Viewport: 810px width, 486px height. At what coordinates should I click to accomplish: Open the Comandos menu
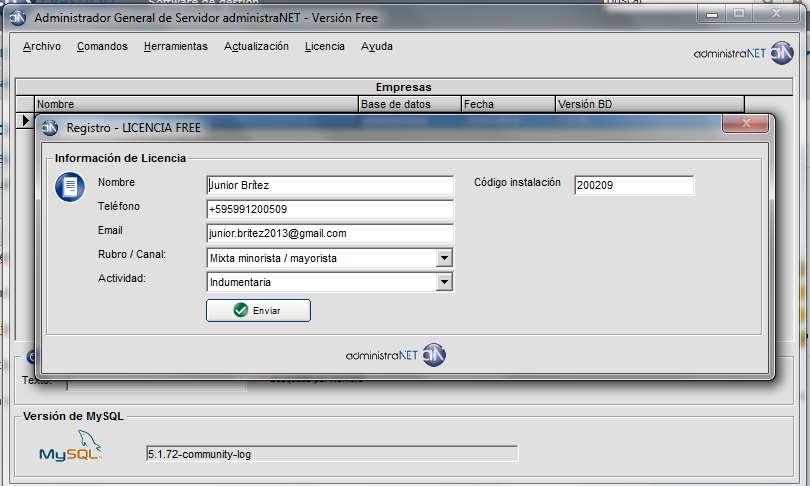click(x=102, y=46)
